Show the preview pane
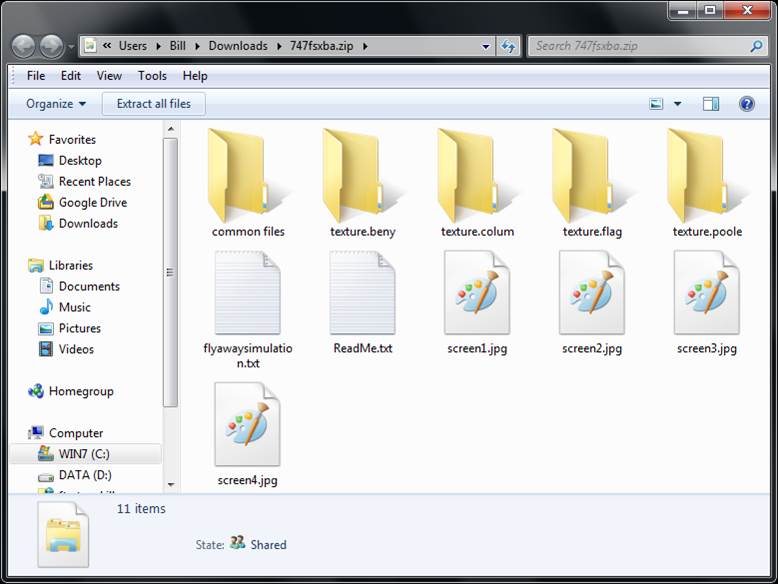The height and width of the screenshot is (584, 778). point(711,104)
